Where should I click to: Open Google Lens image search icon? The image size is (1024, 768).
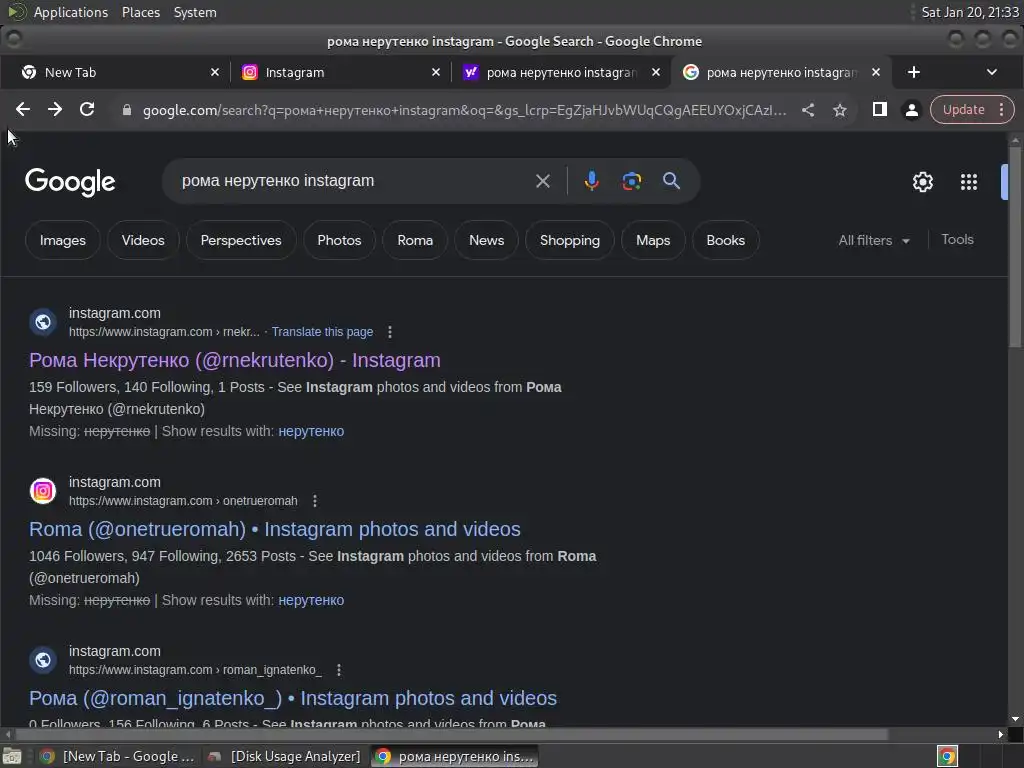click(x=632, y=181)
